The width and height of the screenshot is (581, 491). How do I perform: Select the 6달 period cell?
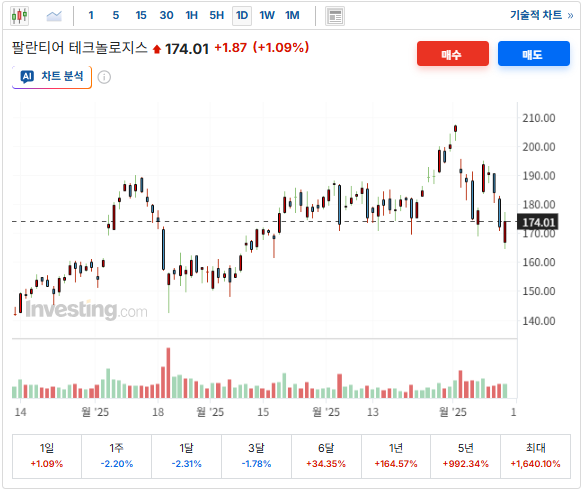coord(326,456)
